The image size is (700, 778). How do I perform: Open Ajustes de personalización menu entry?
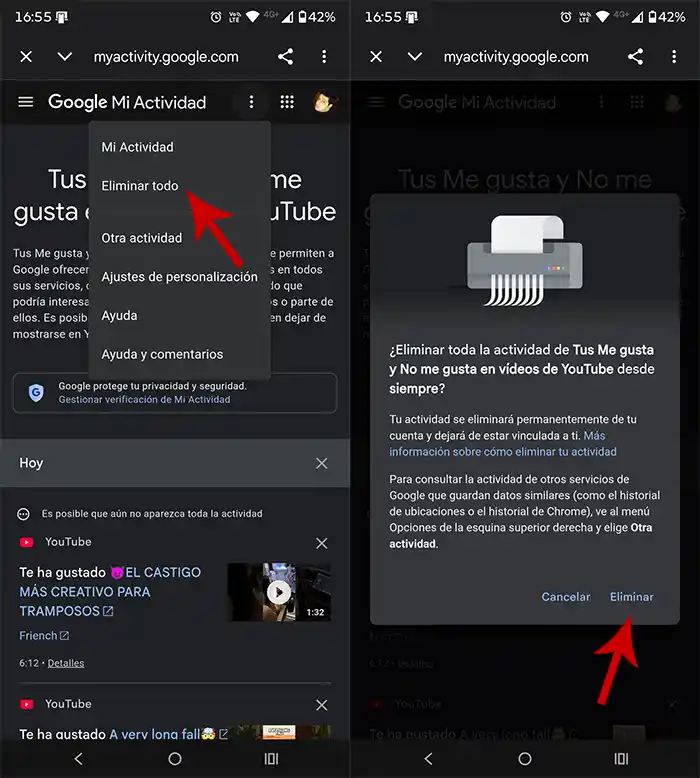click(179, 276)
